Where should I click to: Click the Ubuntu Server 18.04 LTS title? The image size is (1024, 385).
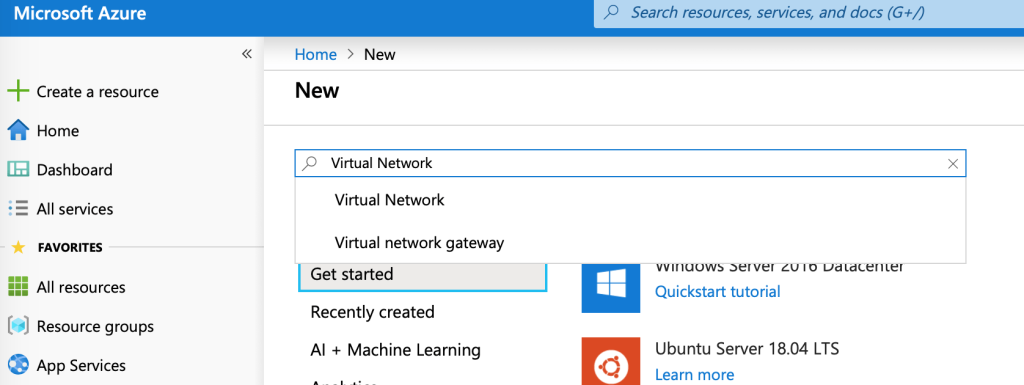point(747,348)
